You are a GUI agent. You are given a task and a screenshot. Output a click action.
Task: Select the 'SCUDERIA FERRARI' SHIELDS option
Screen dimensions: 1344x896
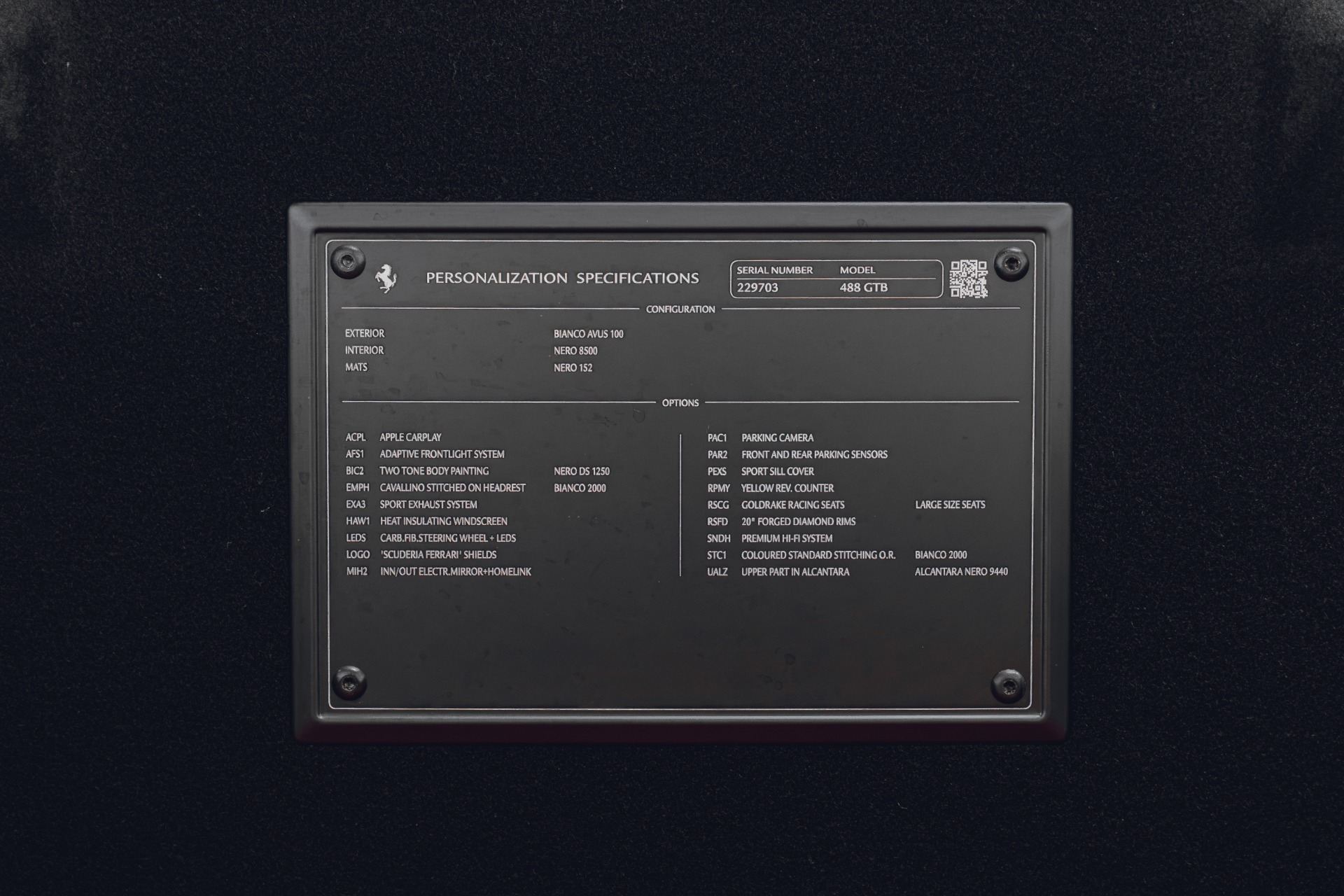438,554
